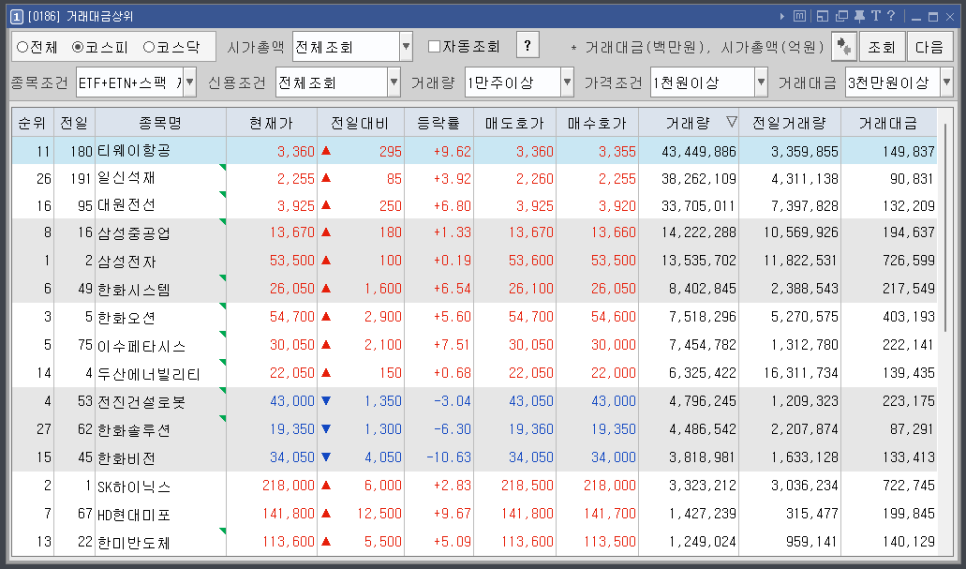Open the 신용조건 dropdown

coord(338,83)
